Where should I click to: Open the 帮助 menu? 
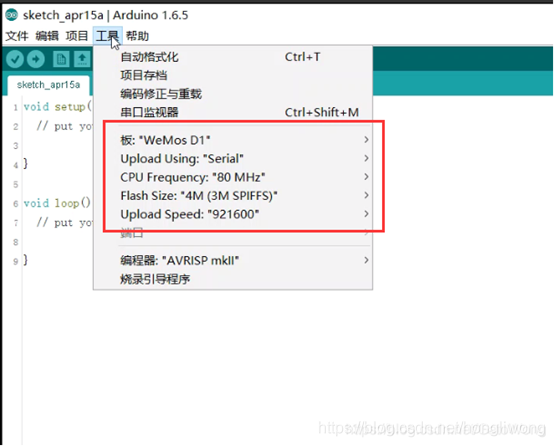[137, 36]
